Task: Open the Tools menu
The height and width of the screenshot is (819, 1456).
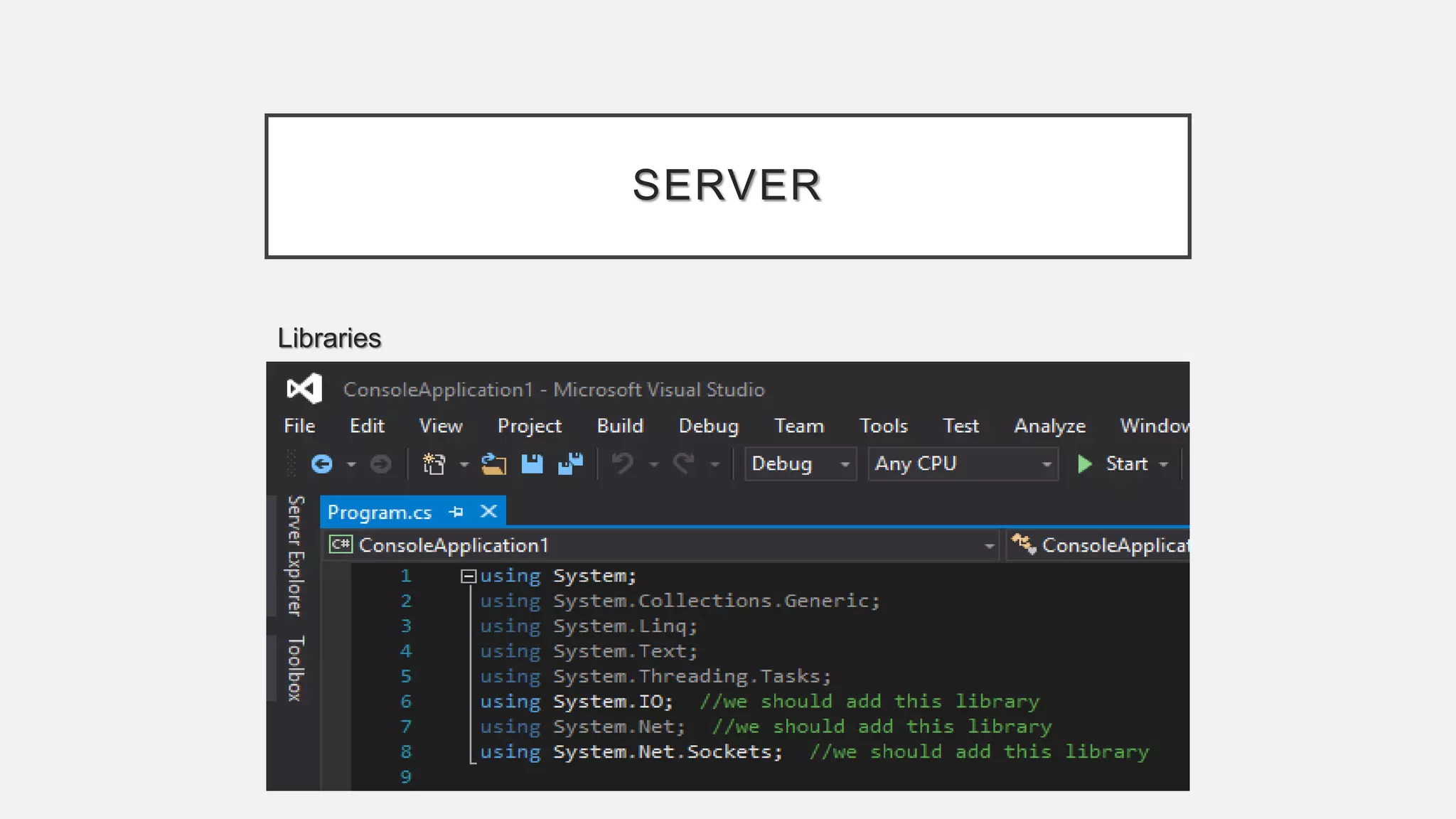Action: point(883,426)
